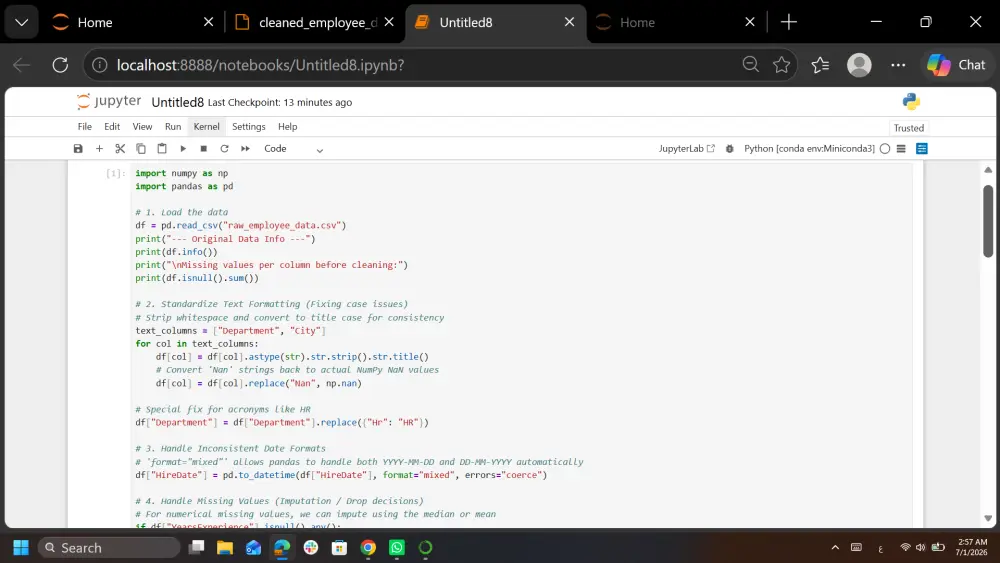Click the kernel status circle indicator
The height and width of the screenshot is (563, 1000).
[x=885, y=149]
